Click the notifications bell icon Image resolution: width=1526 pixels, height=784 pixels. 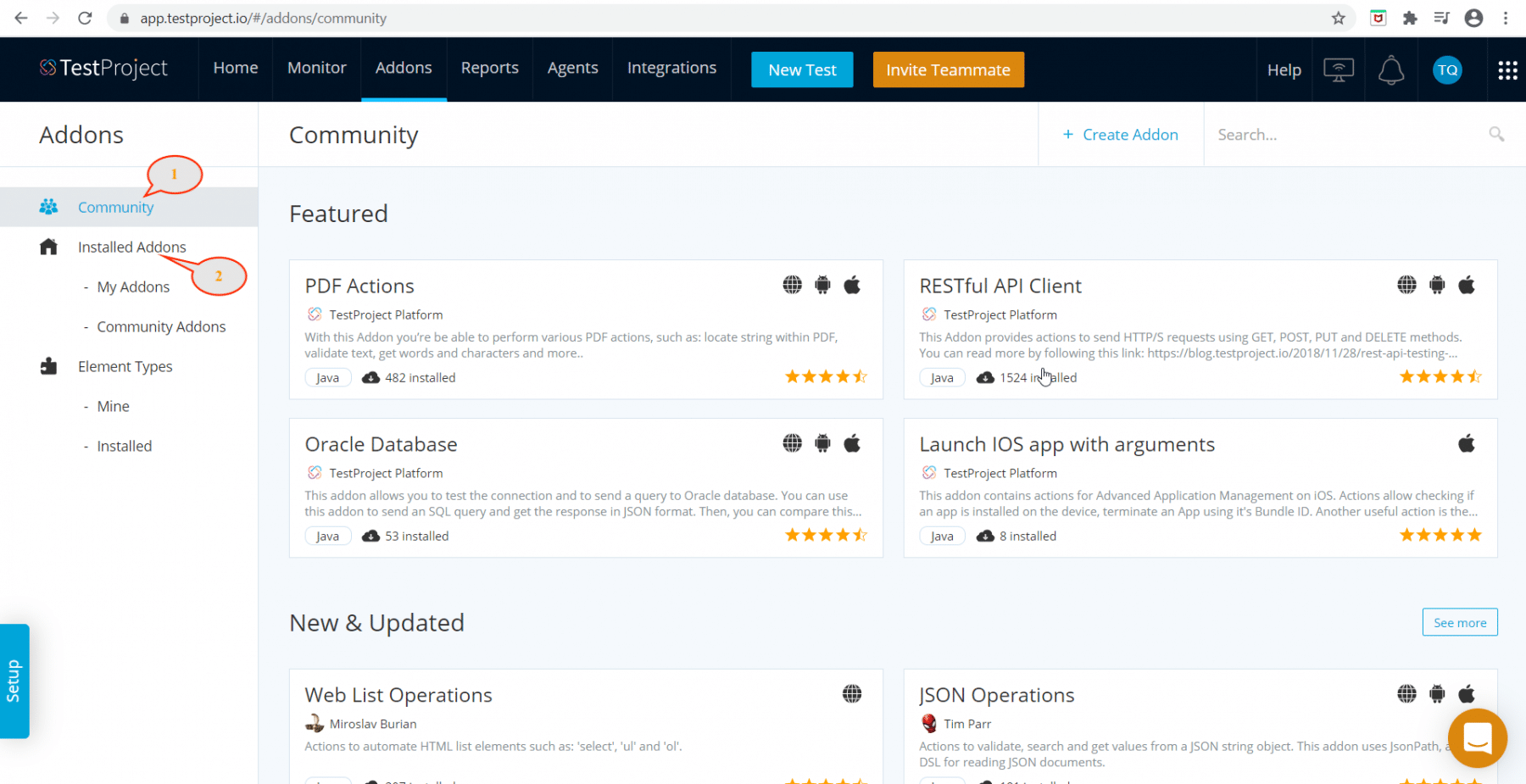click(1390, 70)
